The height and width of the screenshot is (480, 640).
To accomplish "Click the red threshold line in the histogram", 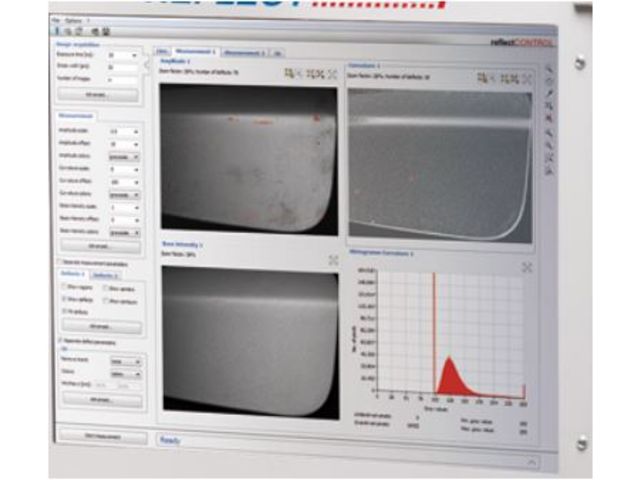I will [x=434, y=330].
